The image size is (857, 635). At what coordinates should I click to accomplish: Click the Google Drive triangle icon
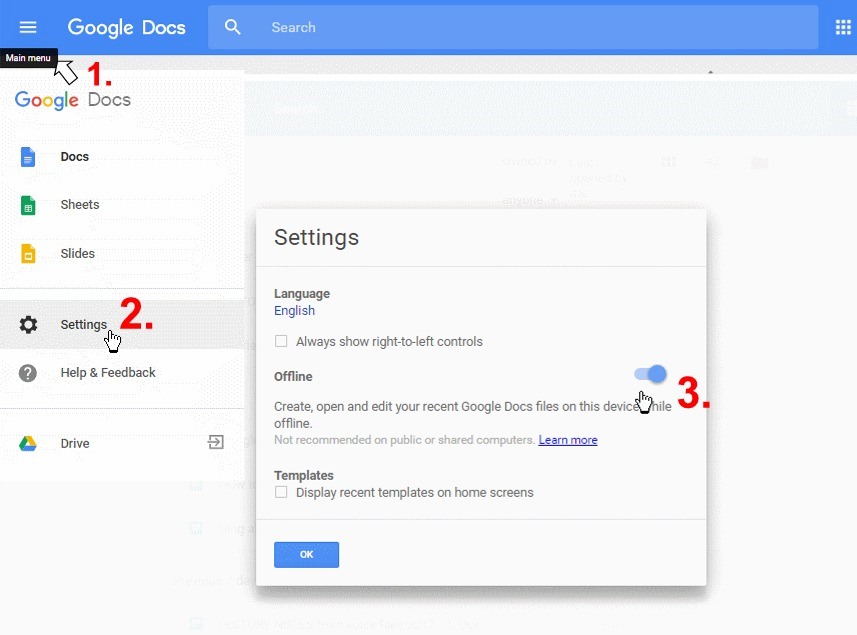[x=28, y=444]
